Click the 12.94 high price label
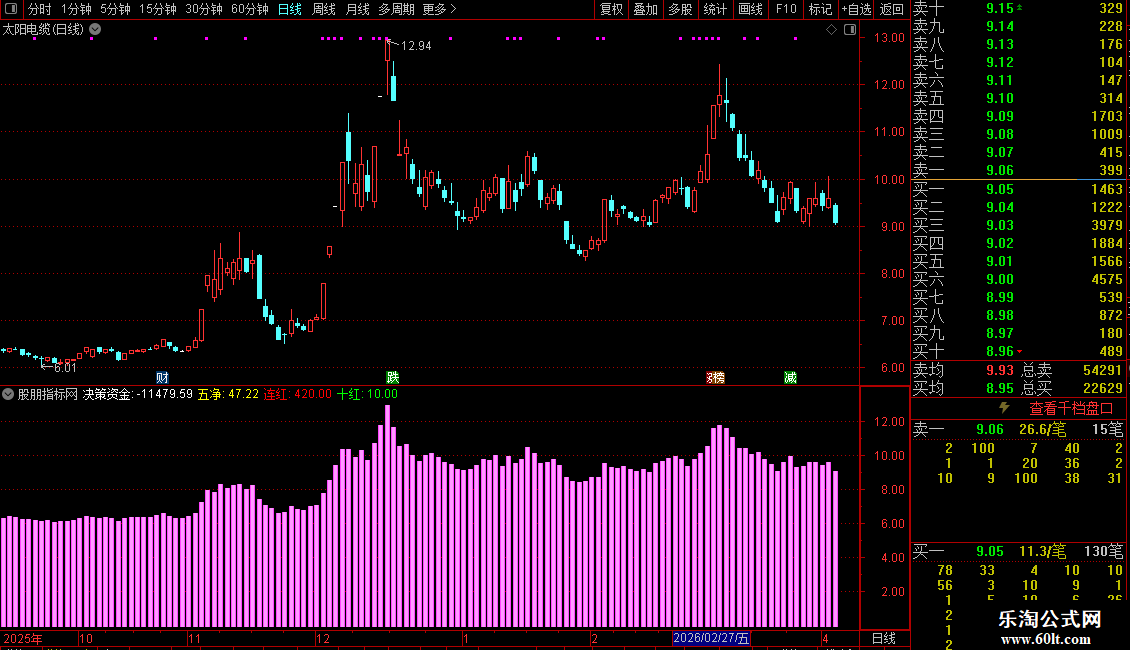Viewport: 1130px width, 650px height. click(x=416, y=45)
